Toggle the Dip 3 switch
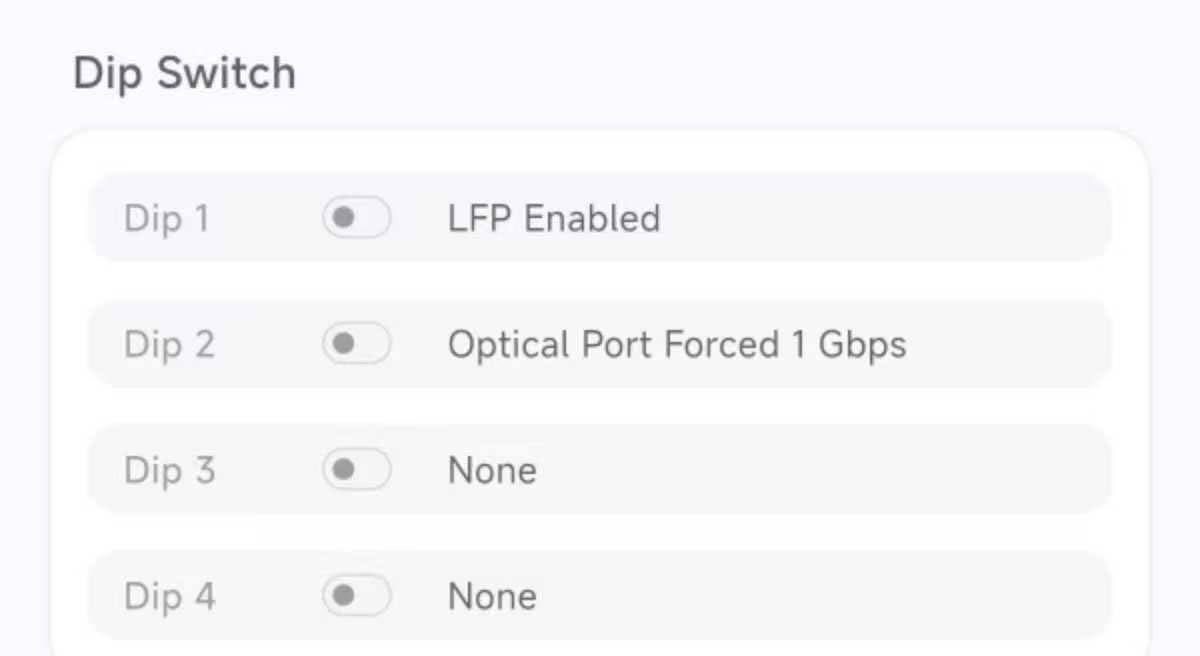Viewport: 1200px width, 656px height. click(356, 470)
